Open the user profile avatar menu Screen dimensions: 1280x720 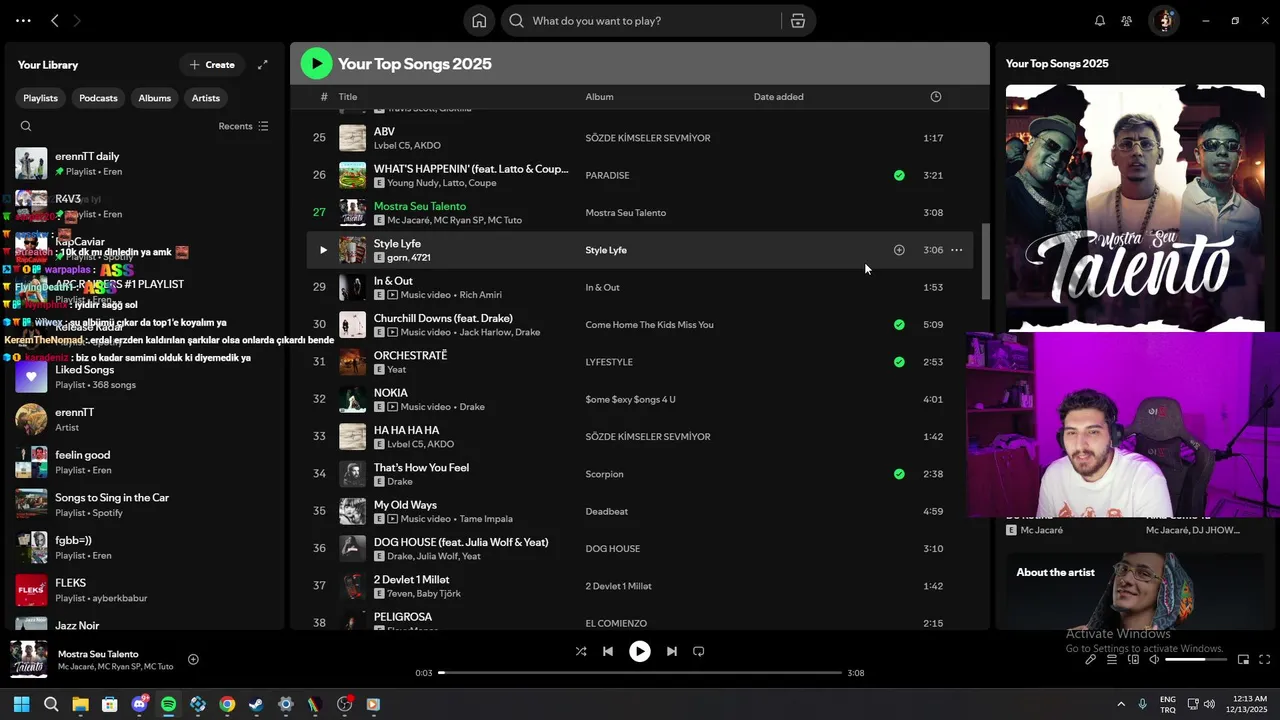(1164, 21)
